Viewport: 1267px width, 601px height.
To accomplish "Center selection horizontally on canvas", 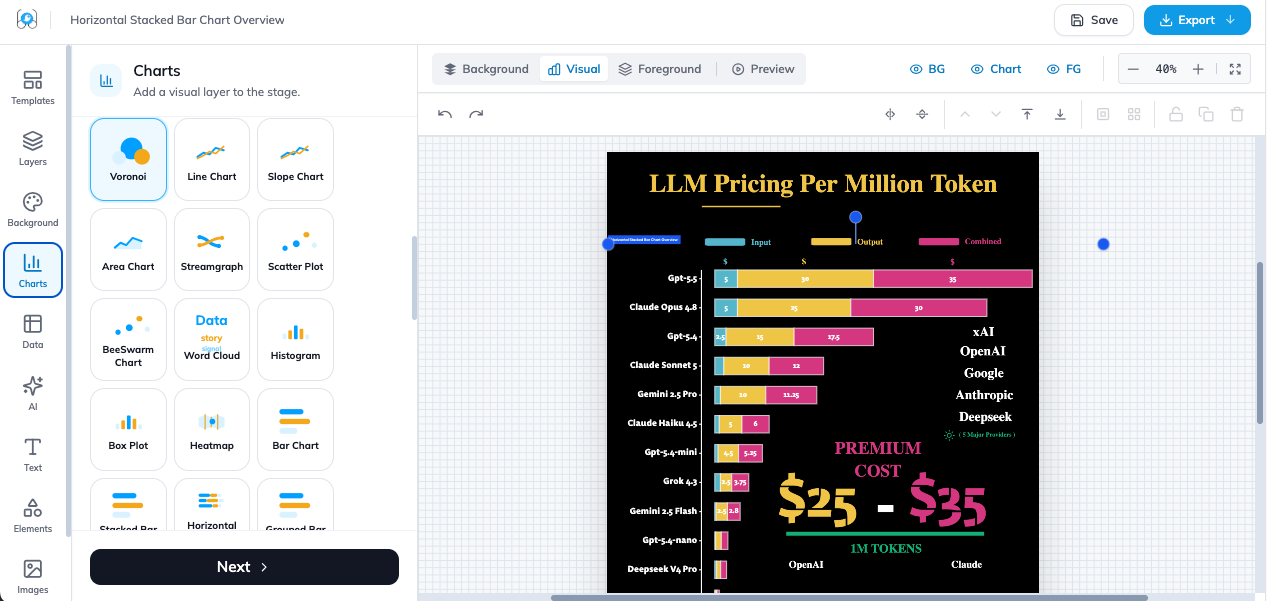I will [889, 114].
